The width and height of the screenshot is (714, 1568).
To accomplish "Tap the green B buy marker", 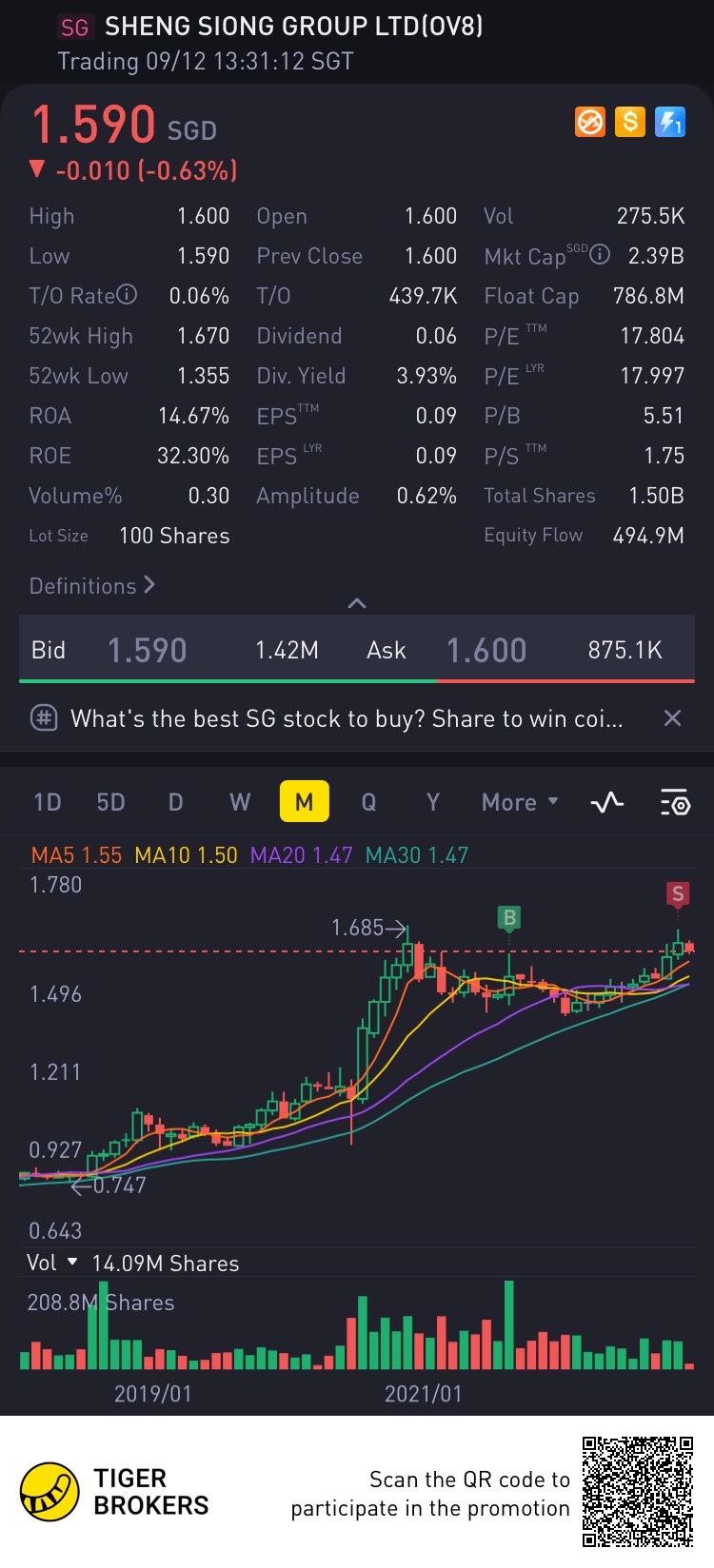I will coord(509,917).
